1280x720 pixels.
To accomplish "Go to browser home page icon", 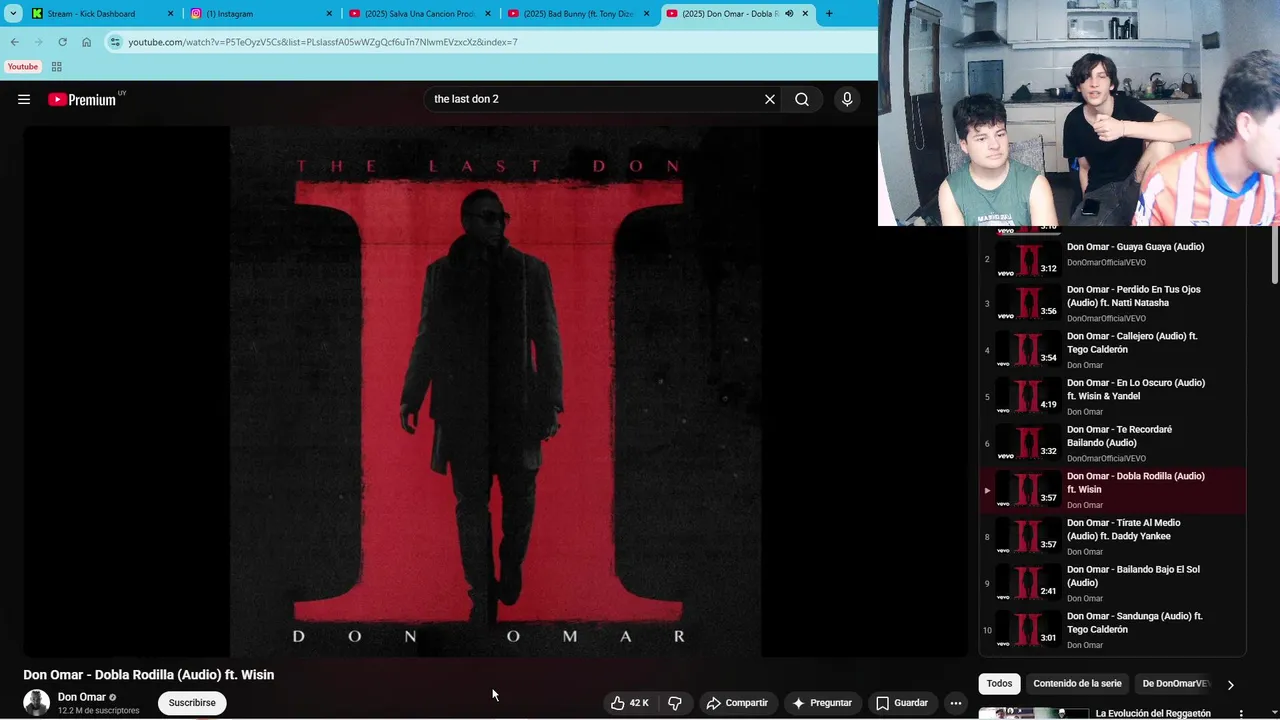I will 86,42.
